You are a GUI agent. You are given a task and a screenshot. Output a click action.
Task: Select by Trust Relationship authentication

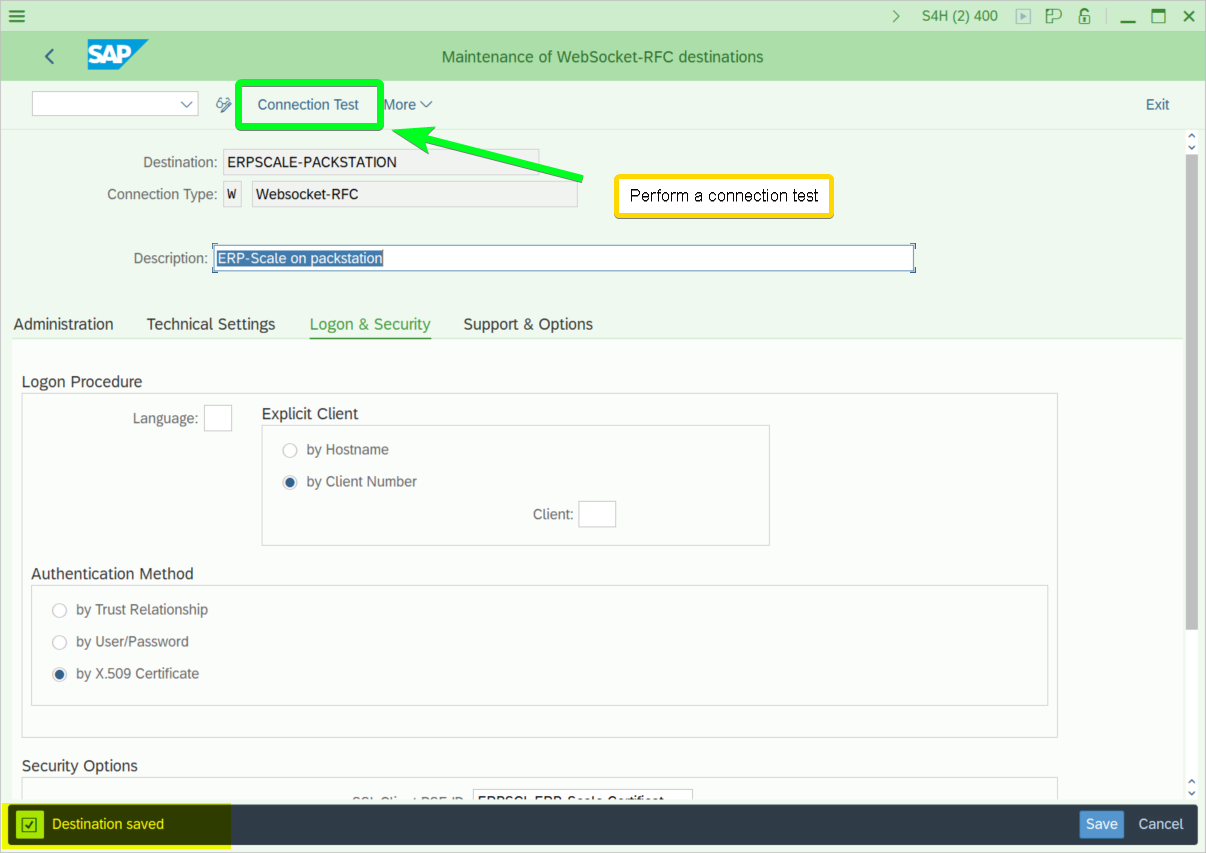click(x=60, y=610)
